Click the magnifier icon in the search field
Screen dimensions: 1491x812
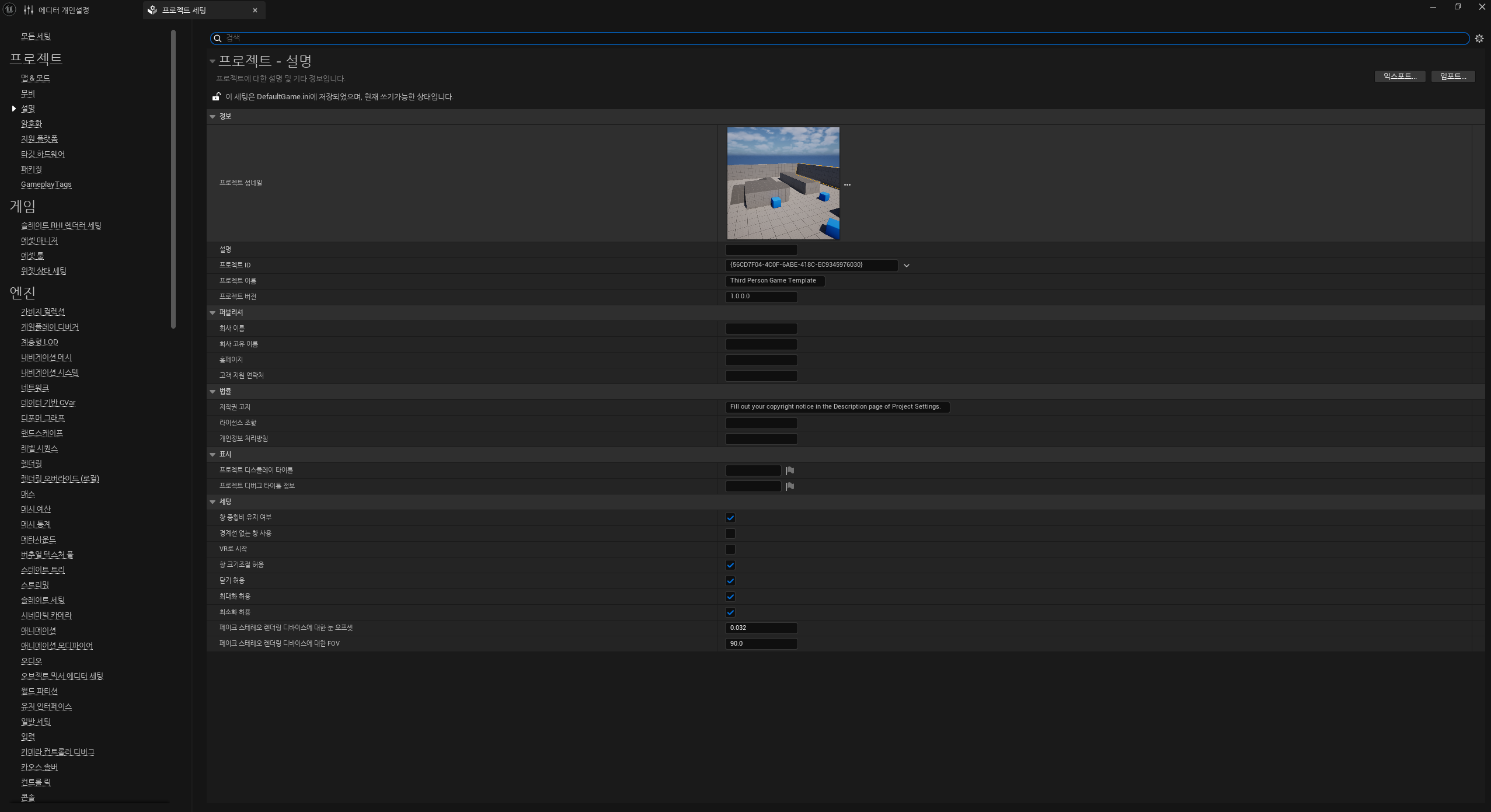[218, 39]
